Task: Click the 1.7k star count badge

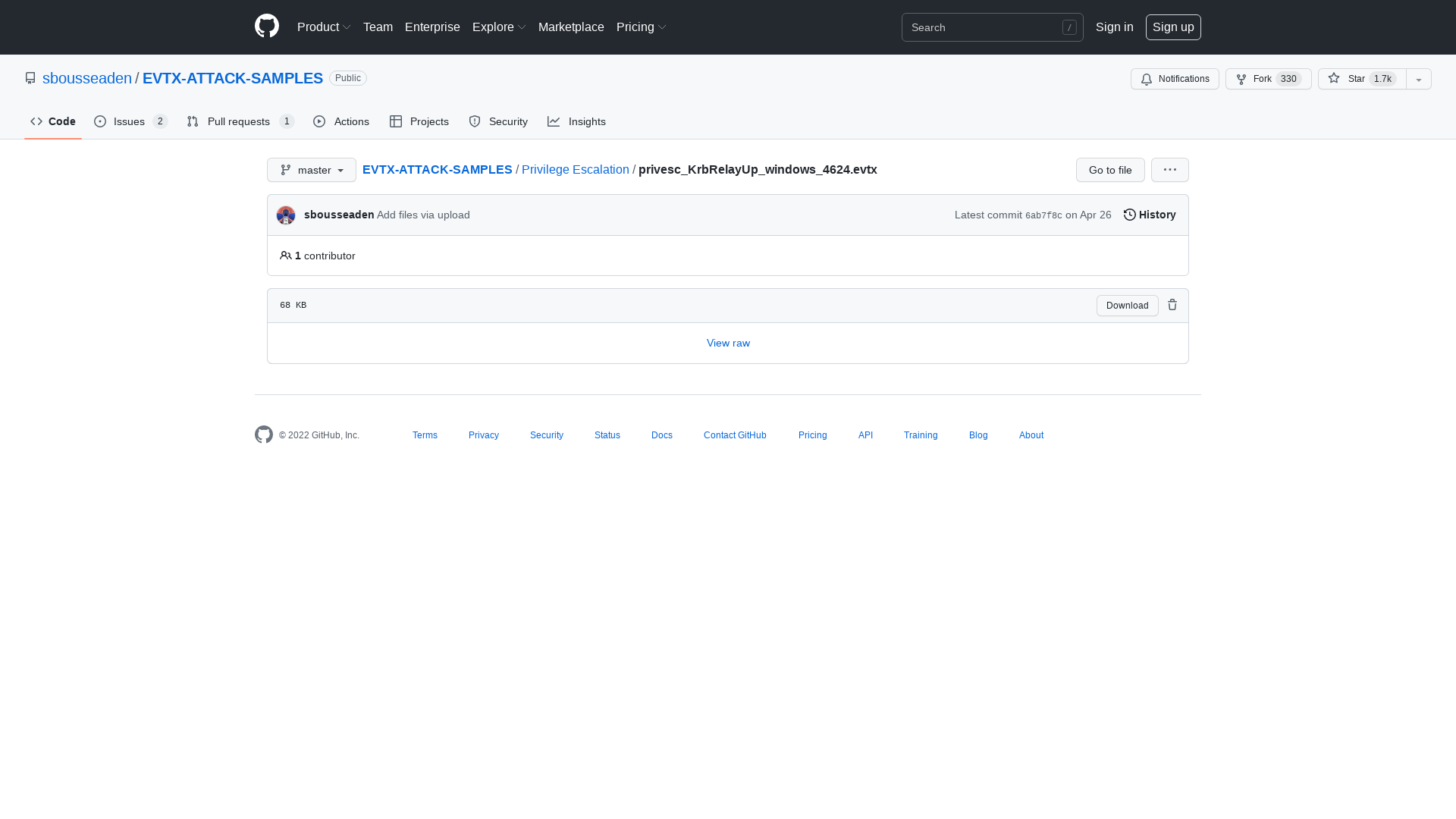Action: 1382,79
